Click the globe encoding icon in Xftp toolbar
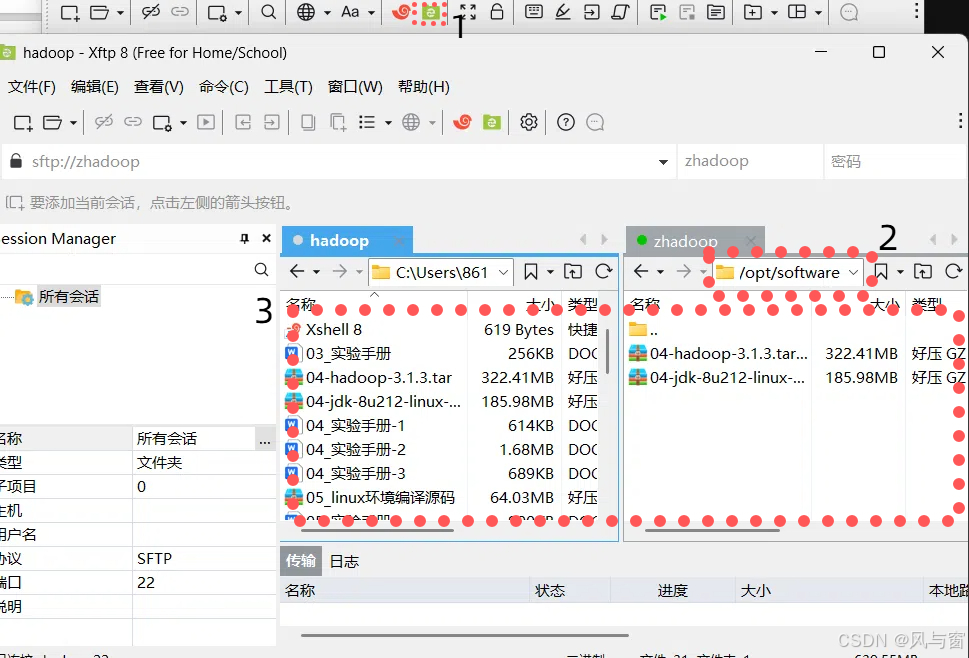969x658 pixels. click(x=411, y=122)
